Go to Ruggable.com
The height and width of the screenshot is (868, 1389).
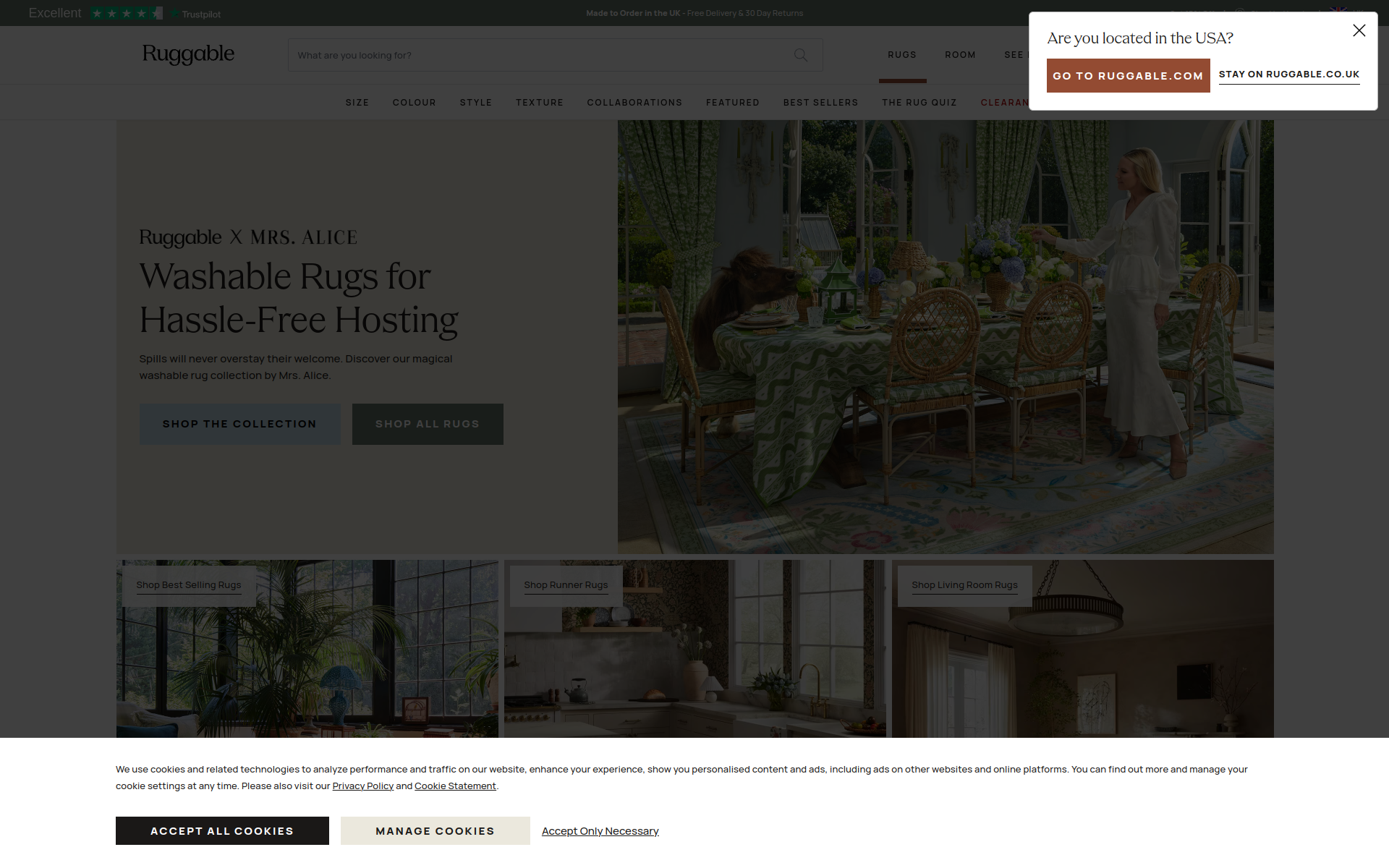pyautogui.click(x=1128, y=75)
